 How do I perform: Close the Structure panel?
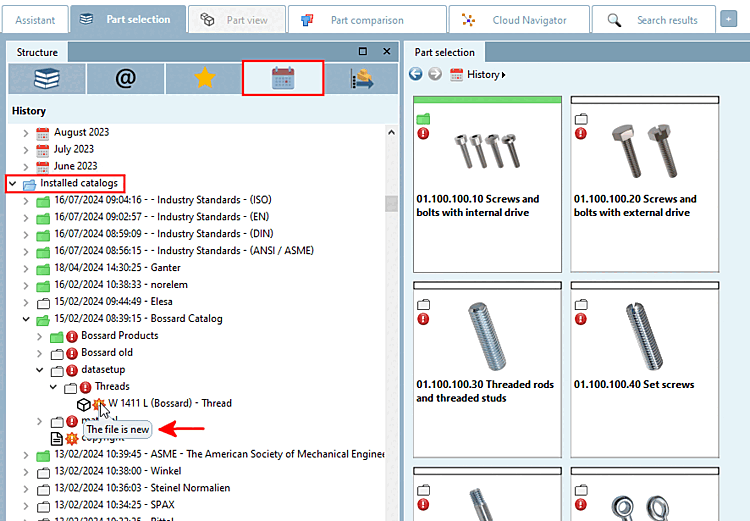coord(387,51)
